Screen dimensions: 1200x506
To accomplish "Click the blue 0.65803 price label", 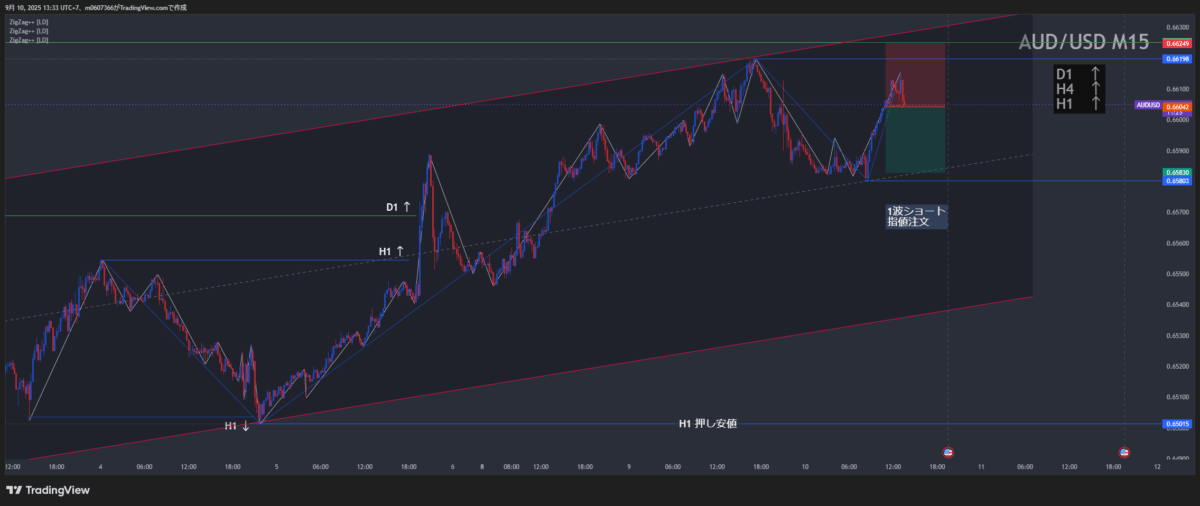I will tap(1176, 181).
